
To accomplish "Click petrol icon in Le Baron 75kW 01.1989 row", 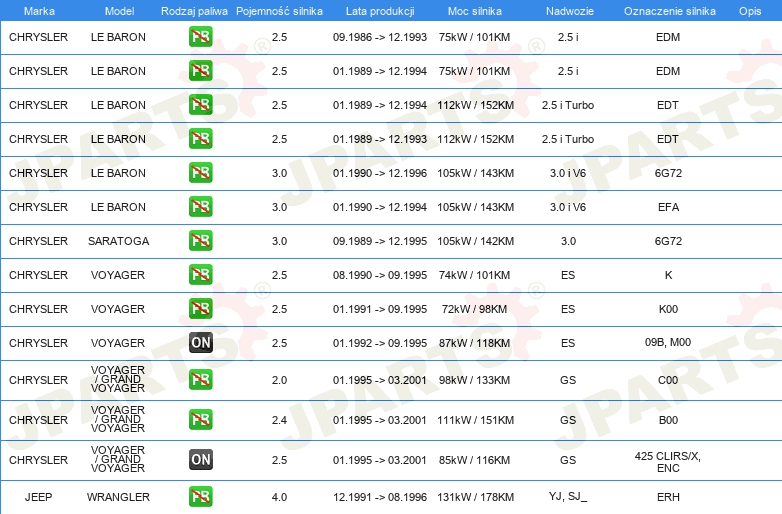I will (x=200, y=71).
